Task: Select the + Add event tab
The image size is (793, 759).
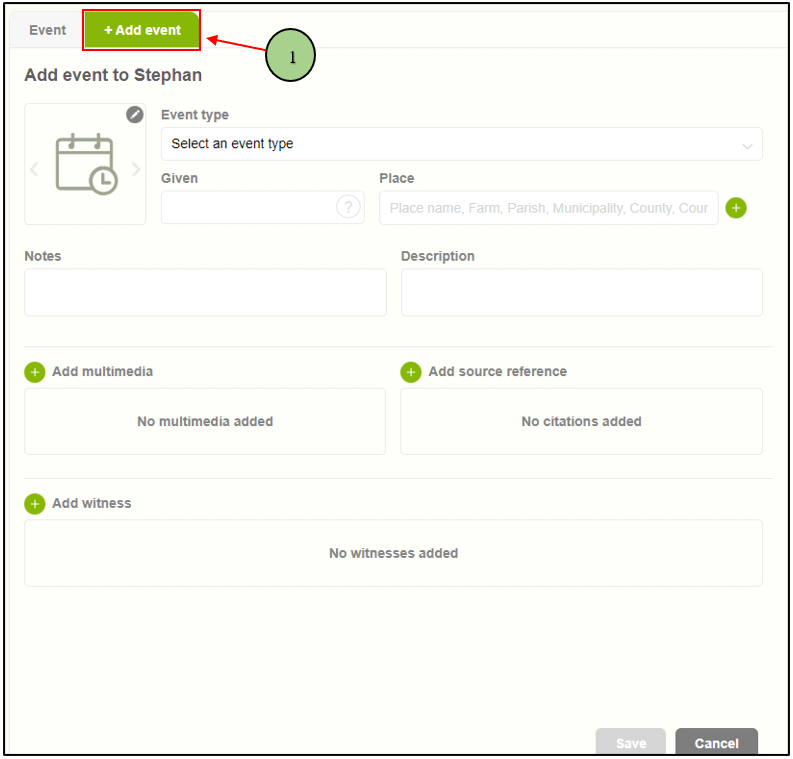Action: [142, 30]
